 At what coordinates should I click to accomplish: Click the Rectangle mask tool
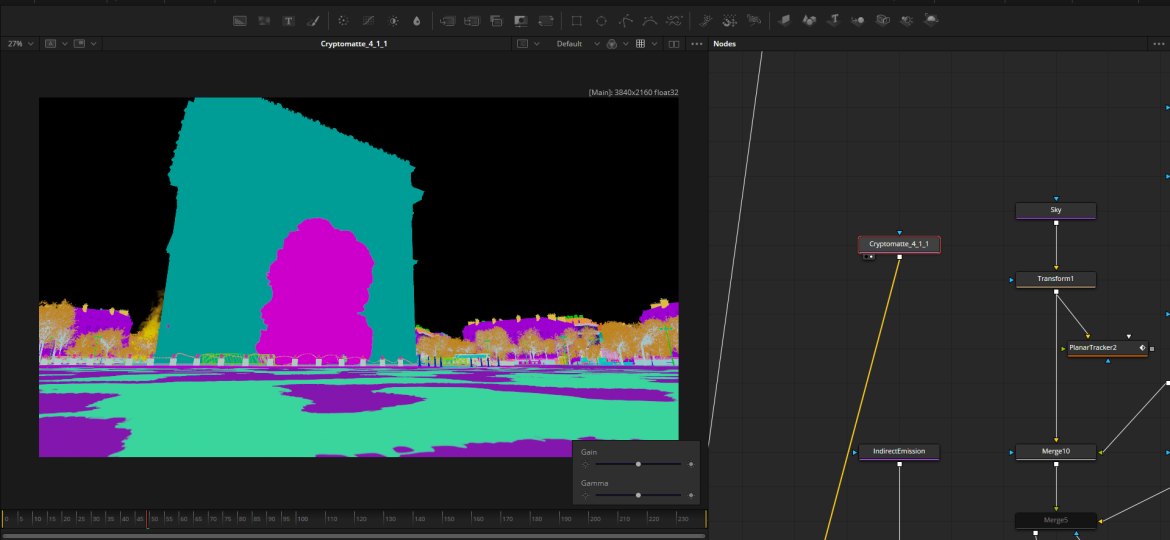[576, 21]
